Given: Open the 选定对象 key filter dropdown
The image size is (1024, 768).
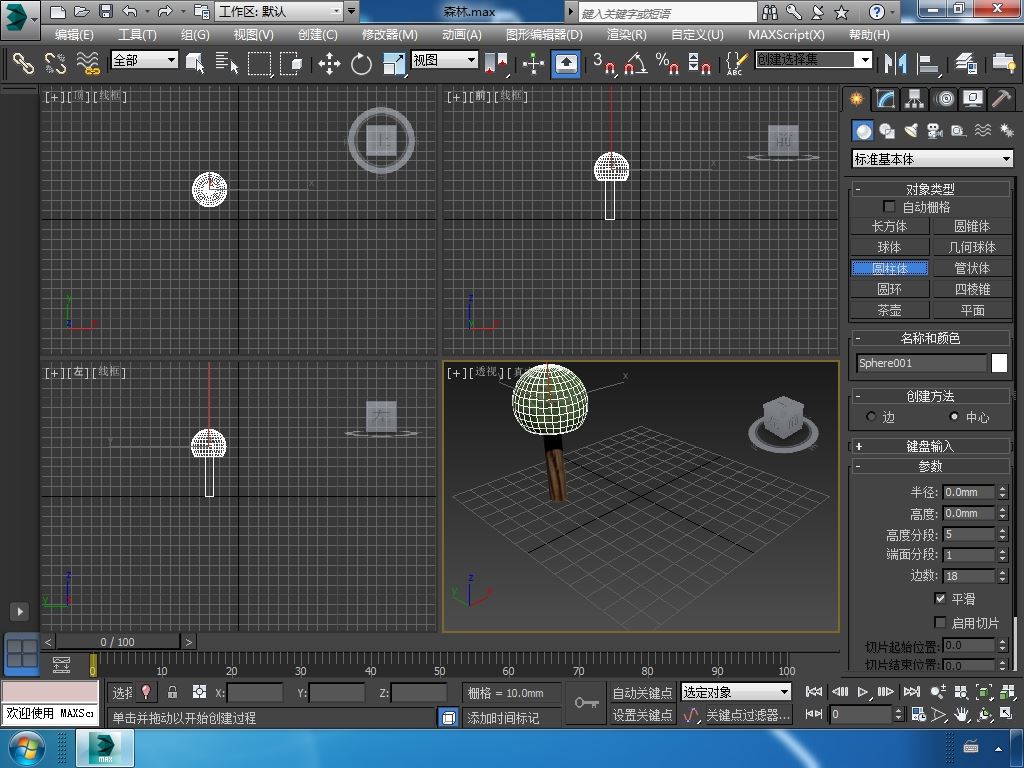Looking at the screenshot, I should pos(736,692).
